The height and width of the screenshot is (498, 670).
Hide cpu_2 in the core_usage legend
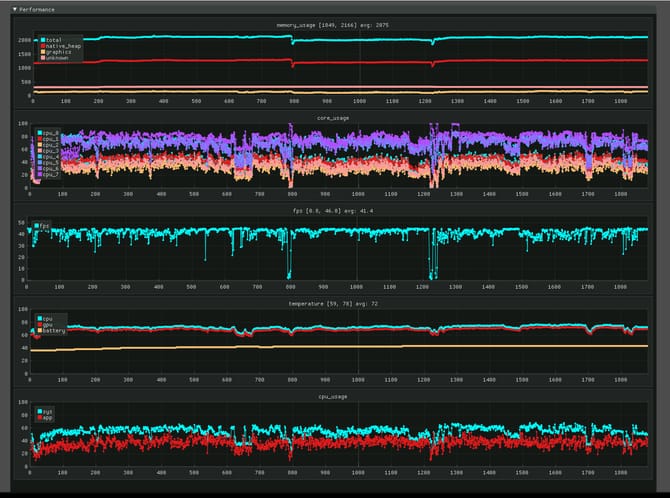click(x=48, y=145)
